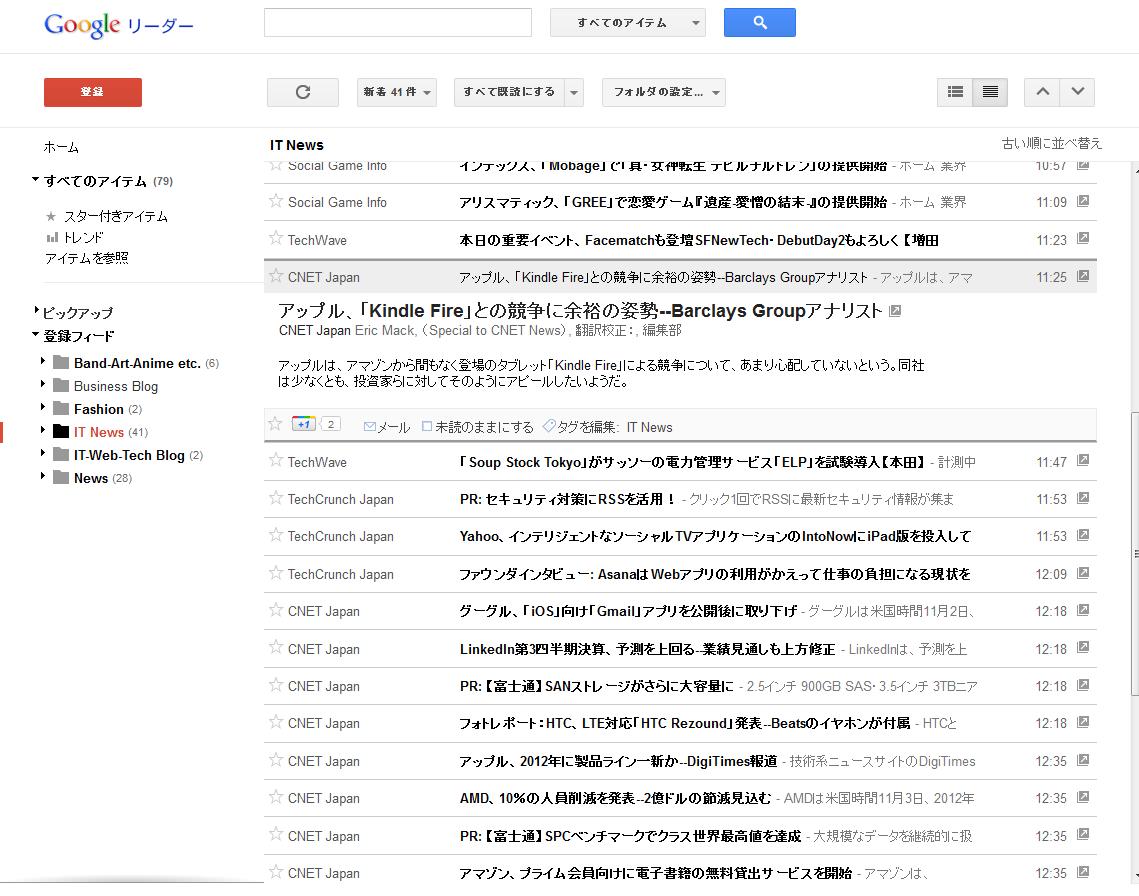Star the opened article in footer bar

(275, 424)
